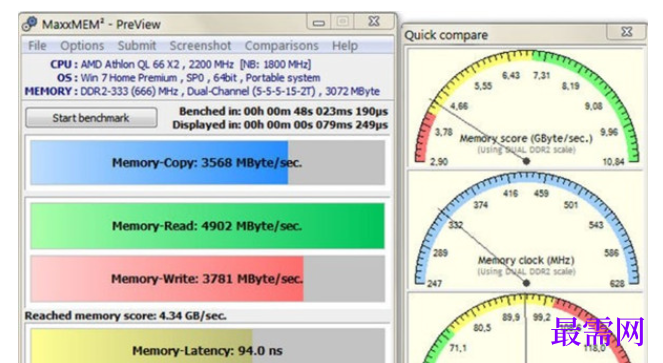Click the Memory score gauge needle pivot
This screenshot has height=363, width=663.
click(x=526, y=161)
